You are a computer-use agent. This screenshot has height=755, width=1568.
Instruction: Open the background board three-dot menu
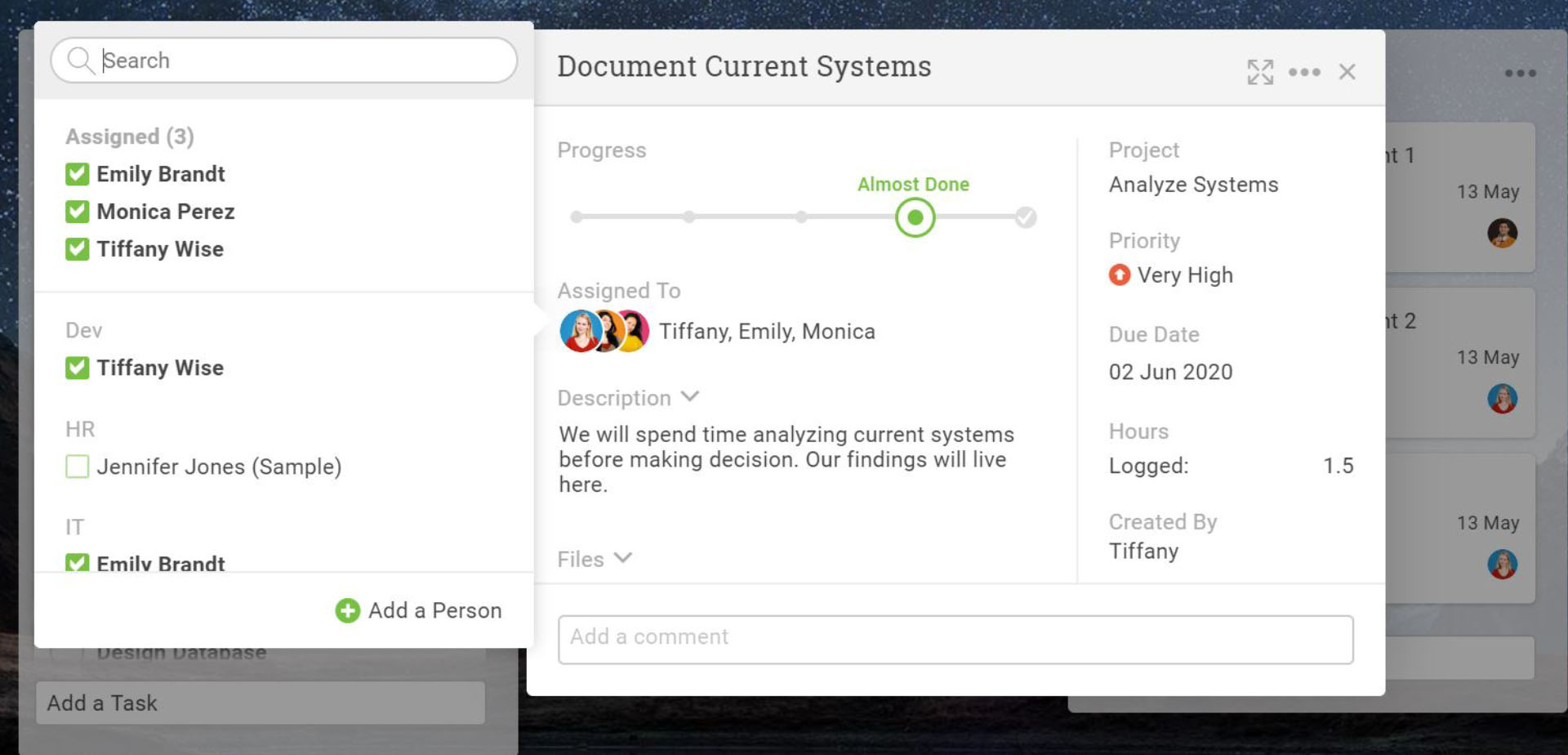point(1521,74)
